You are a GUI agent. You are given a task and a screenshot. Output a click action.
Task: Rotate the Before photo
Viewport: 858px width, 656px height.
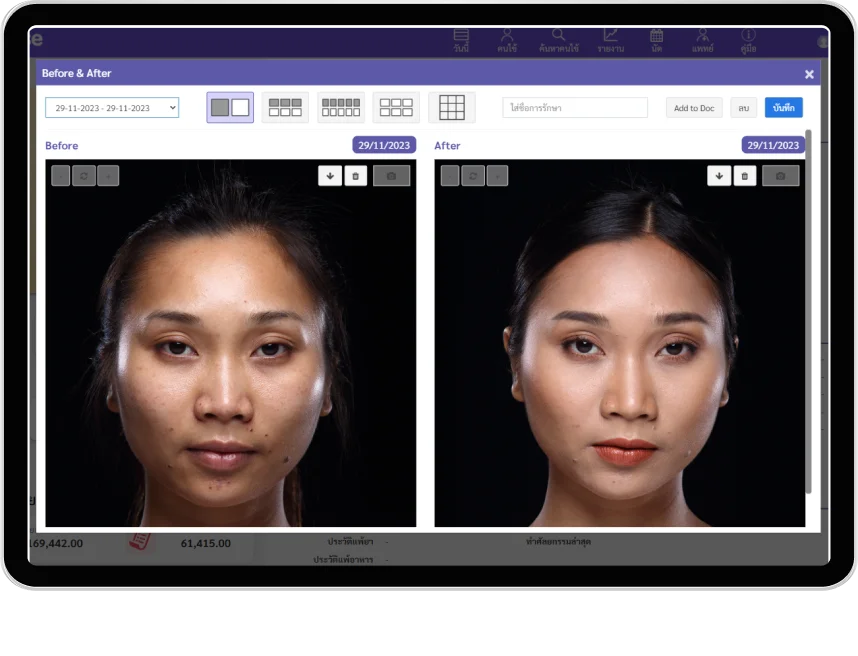click(x=84, y=176)
